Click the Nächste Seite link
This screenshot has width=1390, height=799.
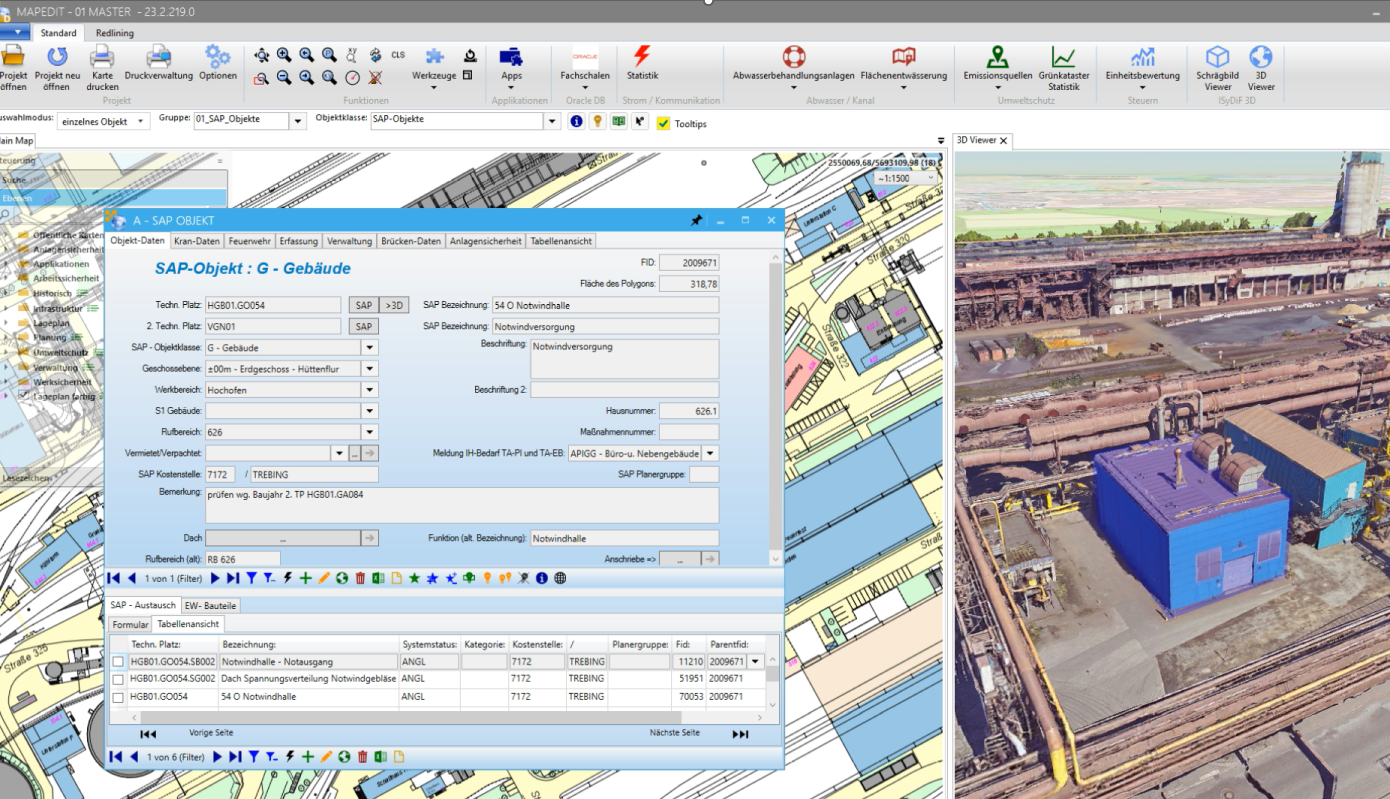click(674, 733)
